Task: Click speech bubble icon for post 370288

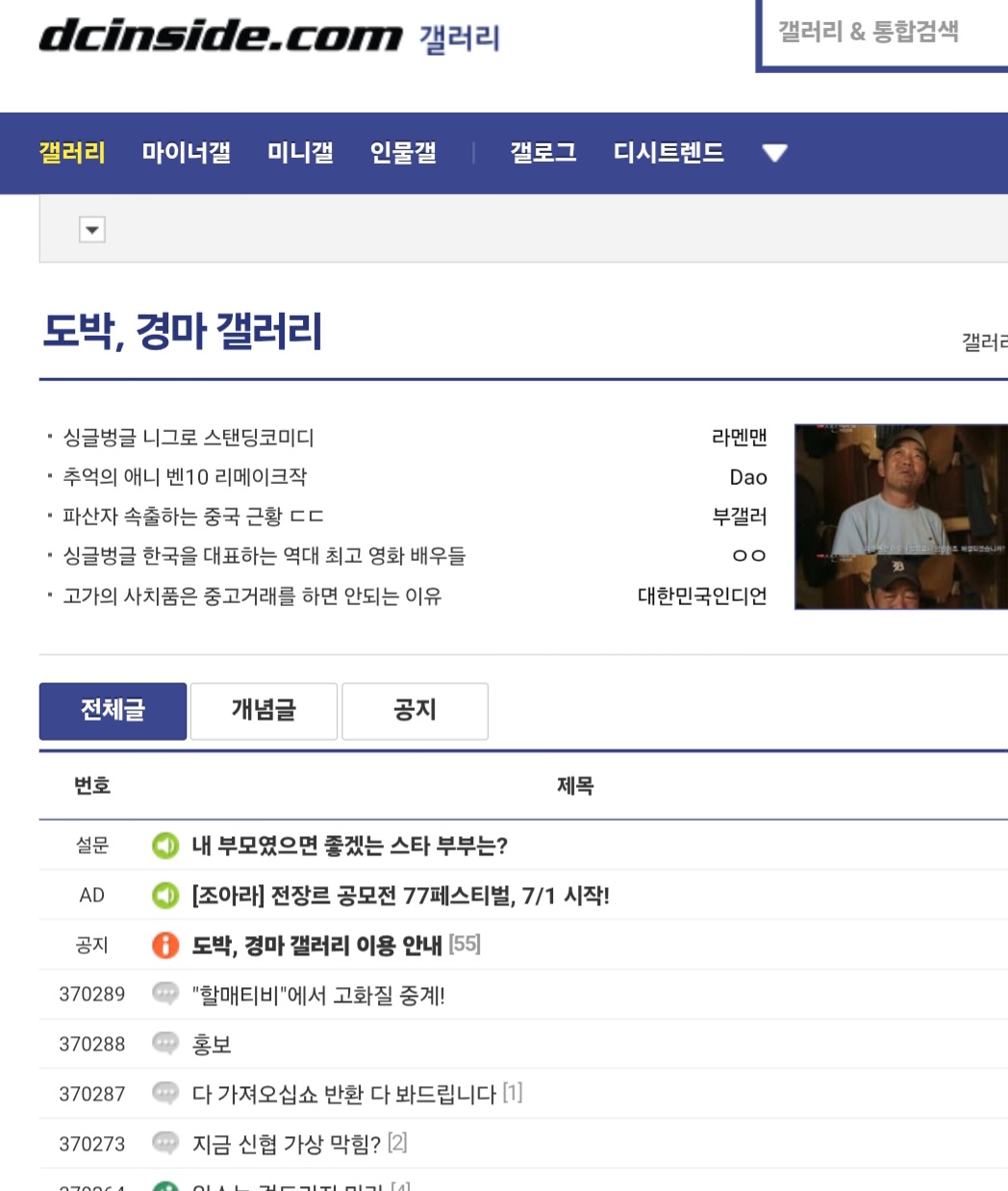Action: coord(165,1044)
